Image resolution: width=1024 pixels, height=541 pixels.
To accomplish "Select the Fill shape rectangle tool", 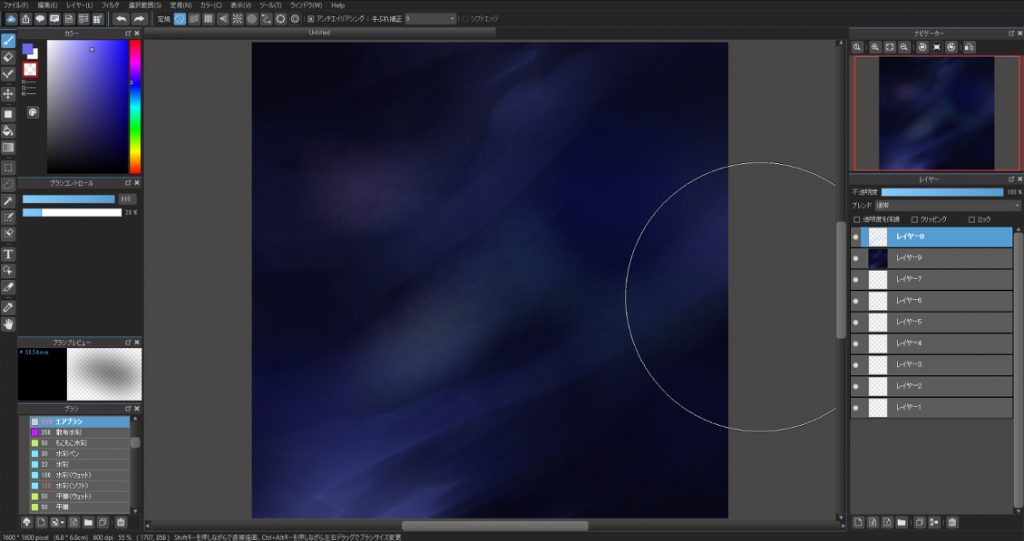I will click(x=8, y=114).
